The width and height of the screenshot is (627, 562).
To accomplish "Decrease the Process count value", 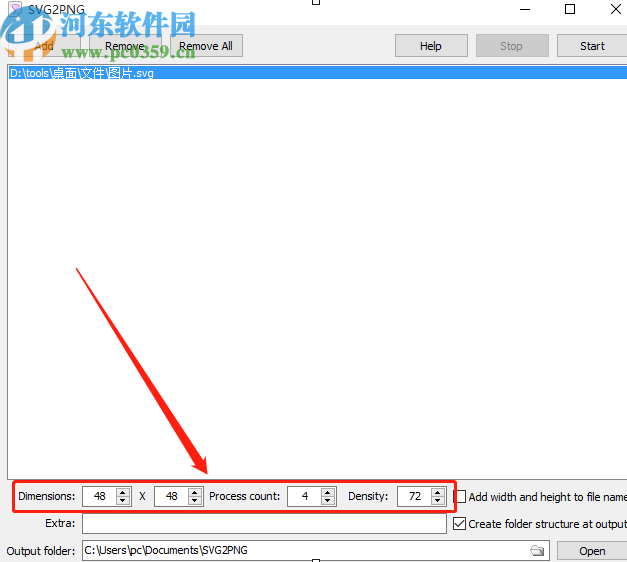I will click(328, 501).
